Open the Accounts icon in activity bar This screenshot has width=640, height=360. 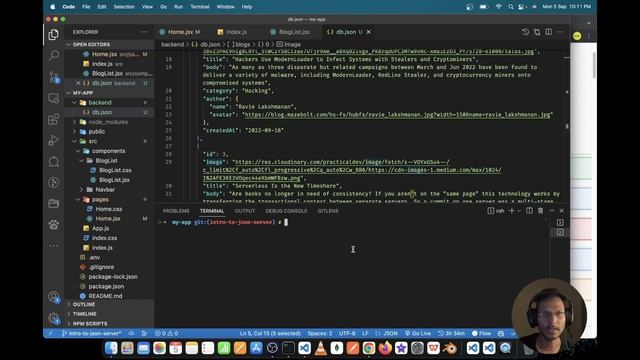(x=53, y=297)
